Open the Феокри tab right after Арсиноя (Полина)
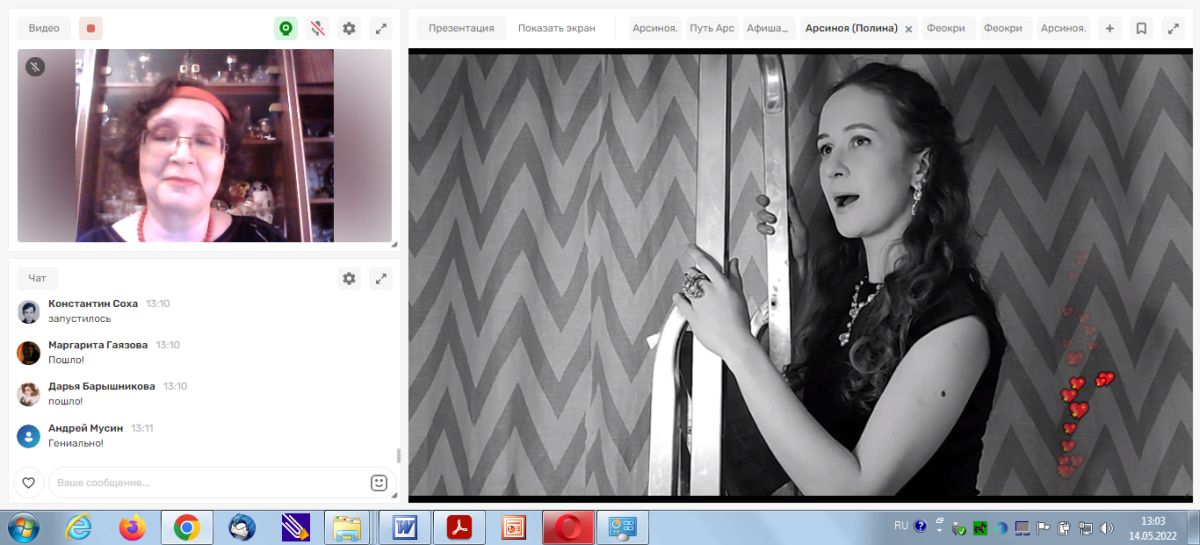Image resolution: width=1200 pixels, height=545 pixels. [x=948, y=28]
